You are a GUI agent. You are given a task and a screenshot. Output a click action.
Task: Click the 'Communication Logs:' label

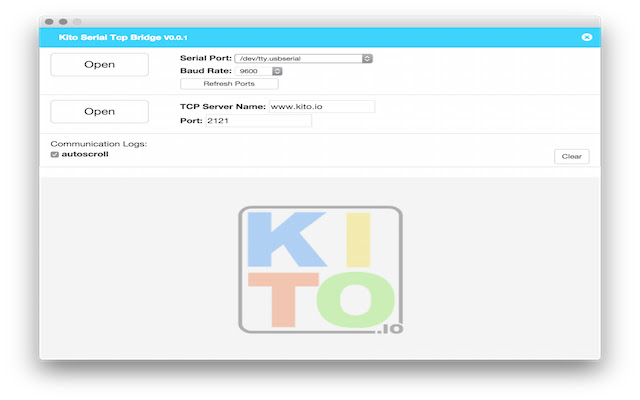(99, 144)
